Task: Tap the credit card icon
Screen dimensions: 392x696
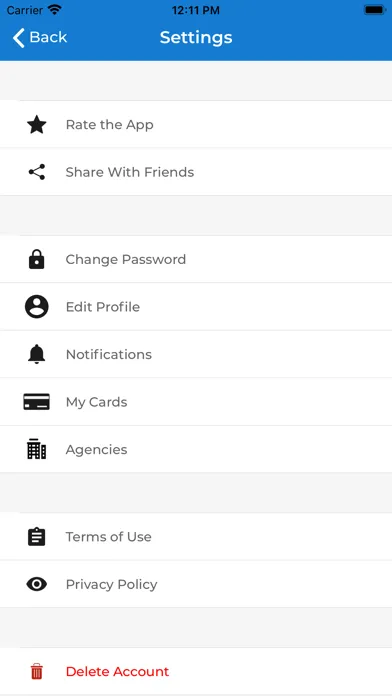Action: pyautogui.click(x=36, y=402)
